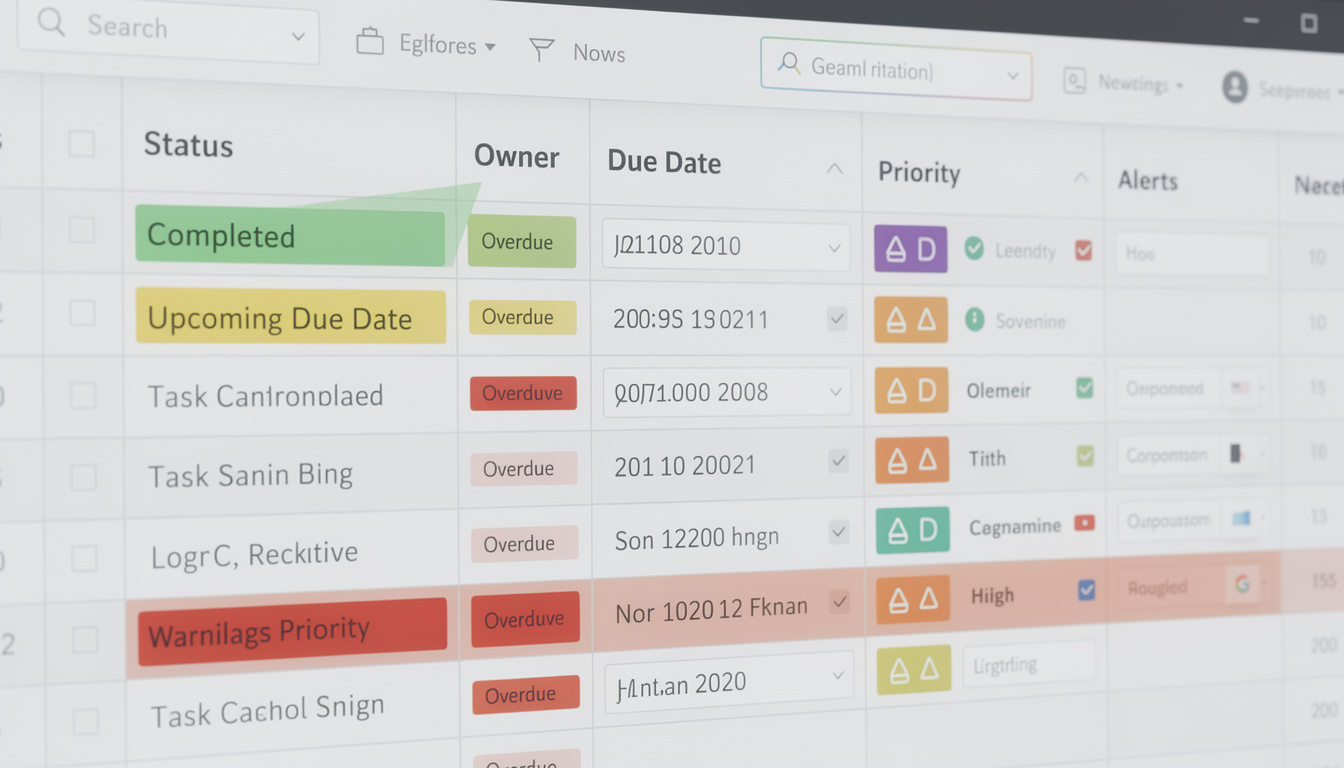The width and height of the screenshot is (1344, 768).
Task: Click the purple priority badge in the Completed row
Action: click(911, 249)
